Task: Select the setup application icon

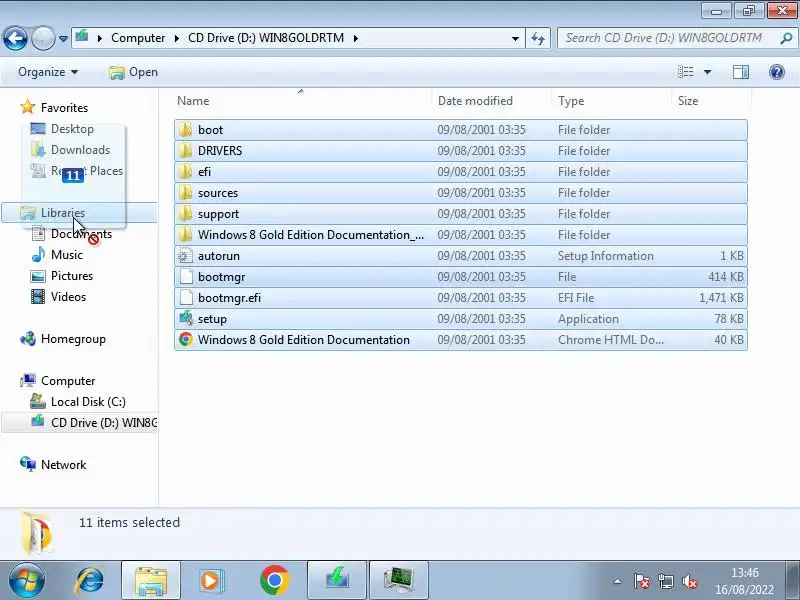Action: click(186, 318)
